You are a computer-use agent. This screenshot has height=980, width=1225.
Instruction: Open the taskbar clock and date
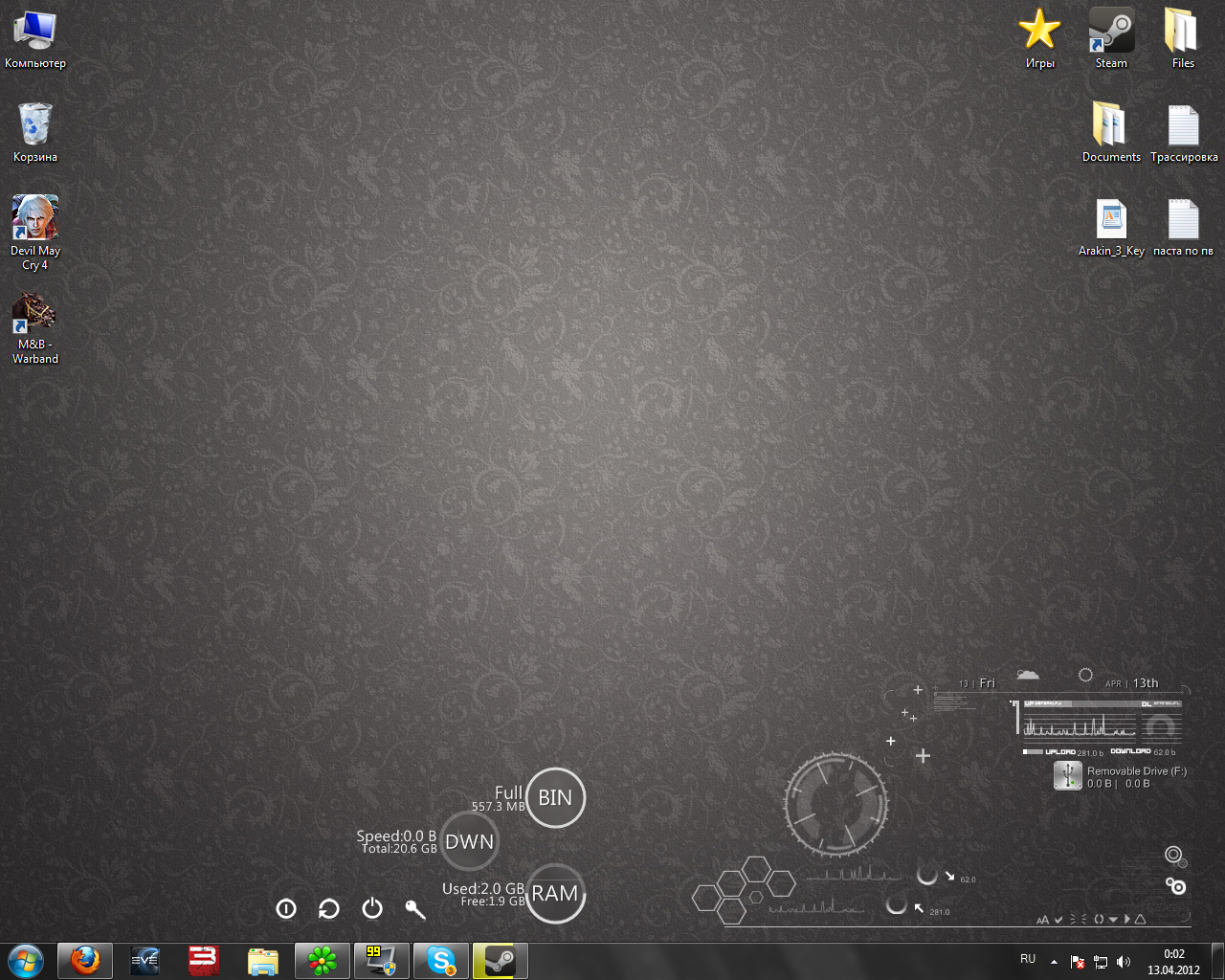(1173, 961)
